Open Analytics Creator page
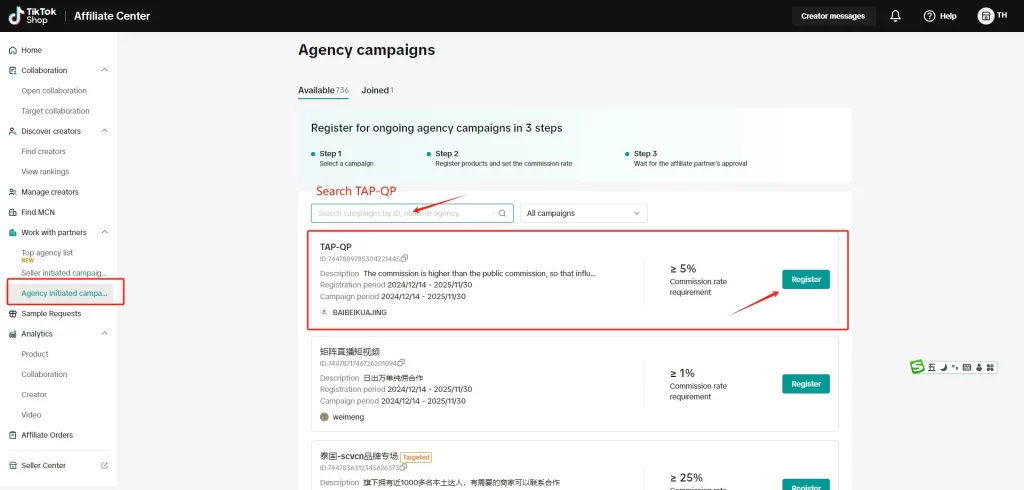Viewport: 1024px width, 490px height. coord(34,395)
